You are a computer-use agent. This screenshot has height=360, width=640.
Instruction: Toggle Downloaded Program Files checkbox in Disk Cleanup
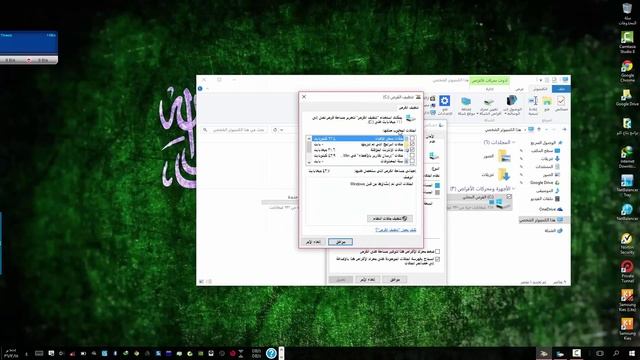pyautogui.click(x=412, y=144)
